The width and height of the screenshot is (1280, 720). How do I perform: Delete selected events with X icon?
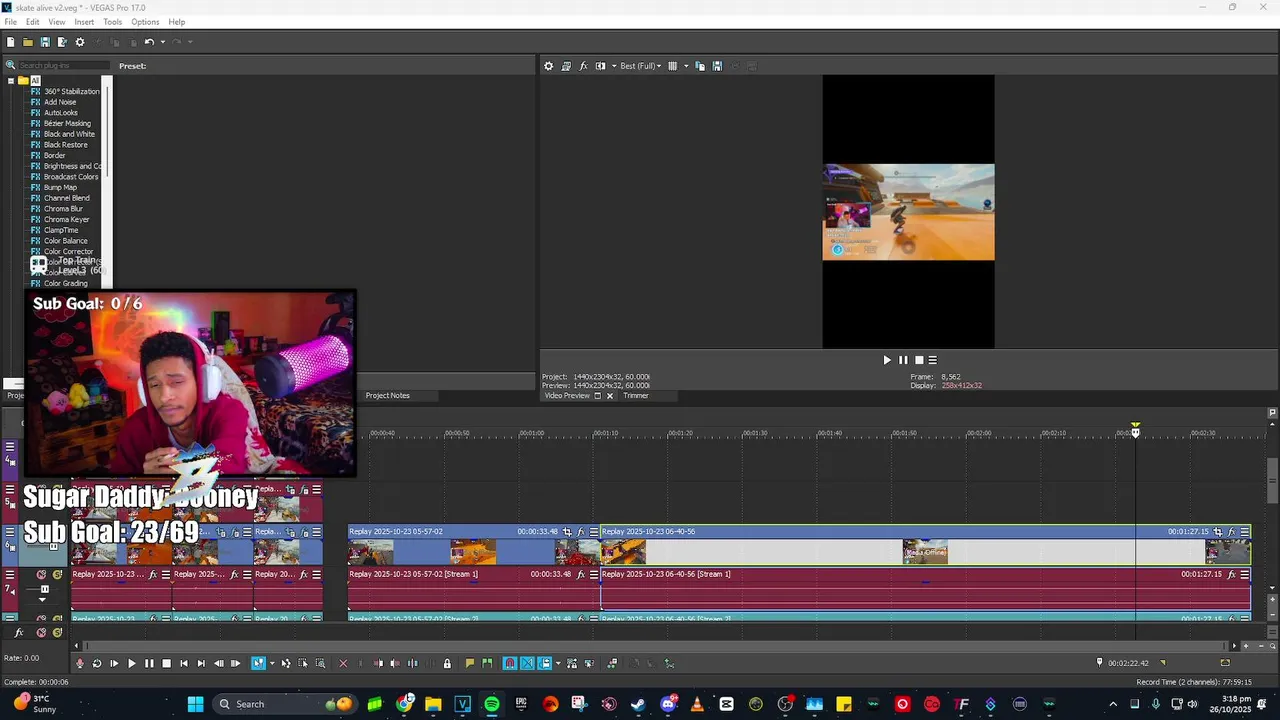(x=343, y=663)
